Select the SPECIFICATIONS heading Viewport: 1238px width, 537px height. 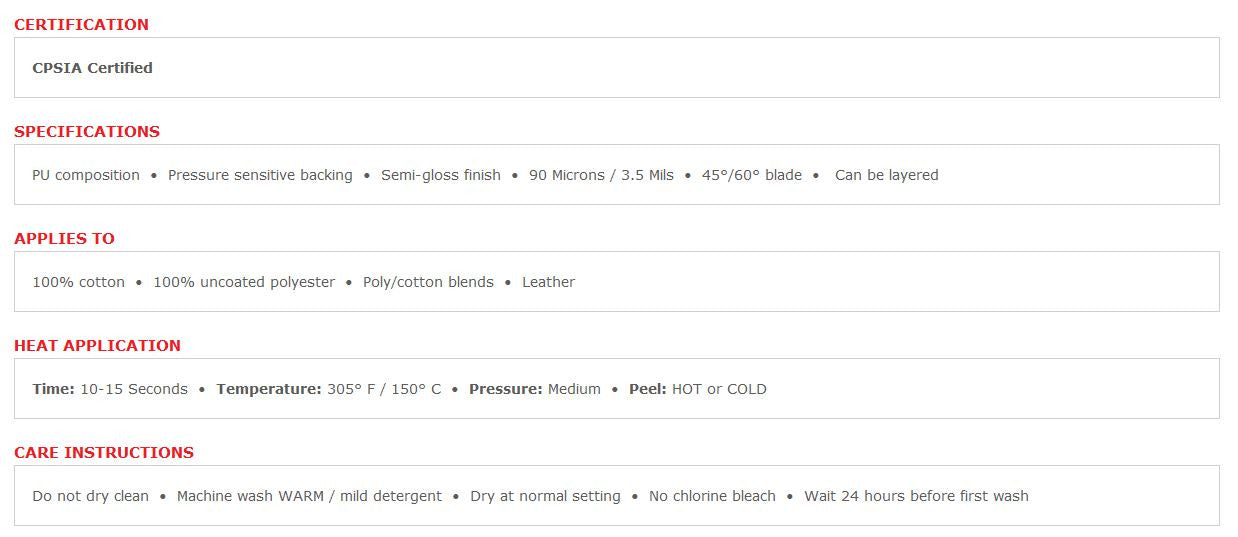tap(87, 131)
